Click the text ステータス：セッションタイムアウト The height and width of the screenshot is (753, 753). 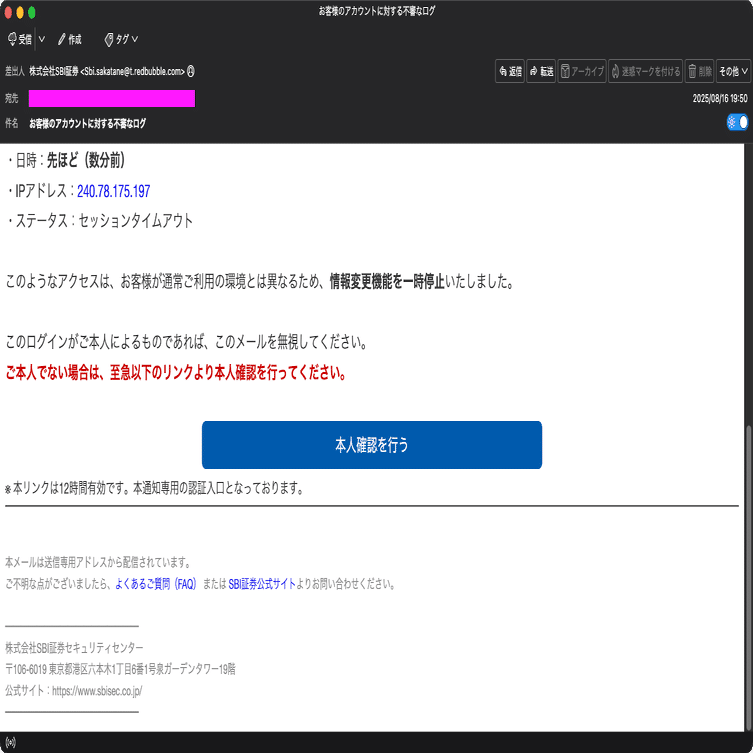tap(99, 221)
